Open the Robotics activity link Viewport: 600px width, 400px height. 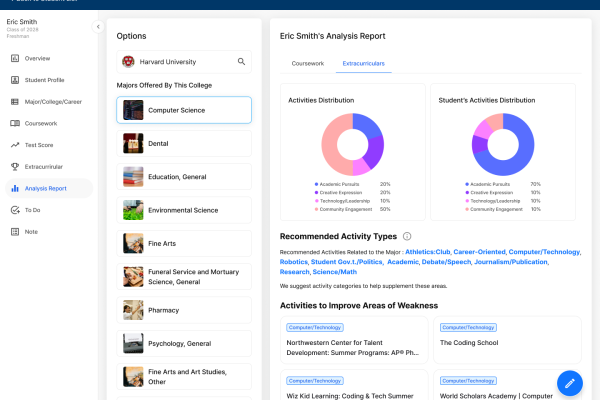[293, 262]
